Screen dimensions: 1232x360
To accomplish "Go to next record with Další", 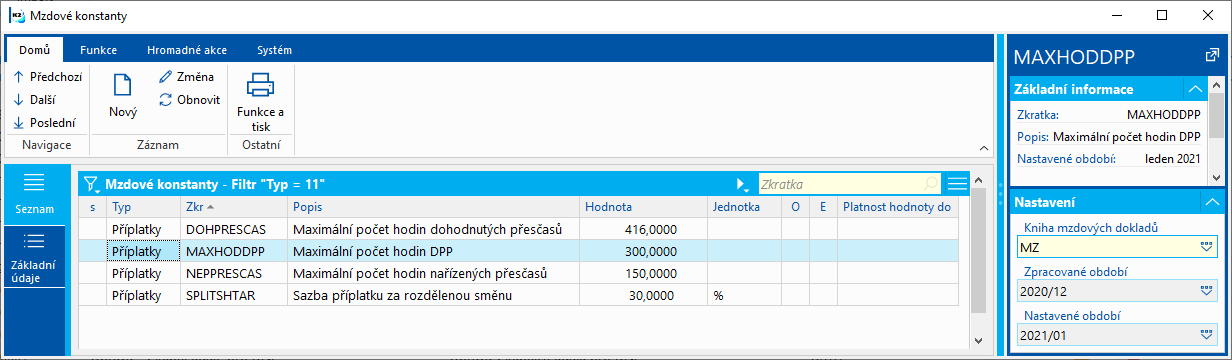I will (36, 99).
